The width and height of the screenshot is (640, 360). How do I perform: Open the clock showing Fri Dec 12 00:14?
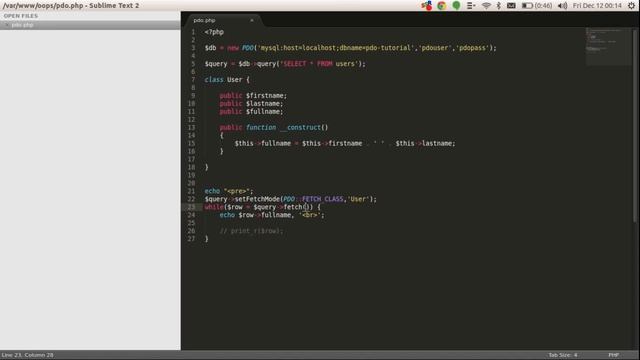597,6
